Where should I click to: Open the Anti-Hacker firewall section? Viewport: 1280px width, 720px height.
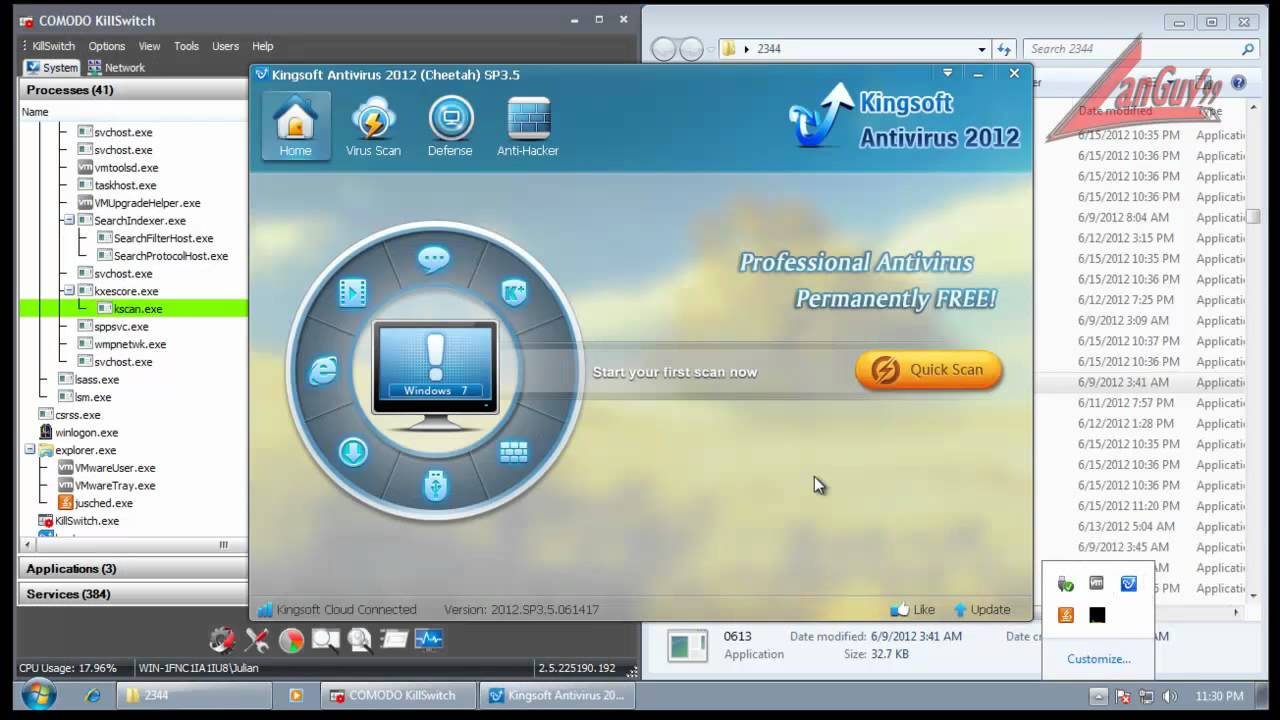[x=528, y=126]
